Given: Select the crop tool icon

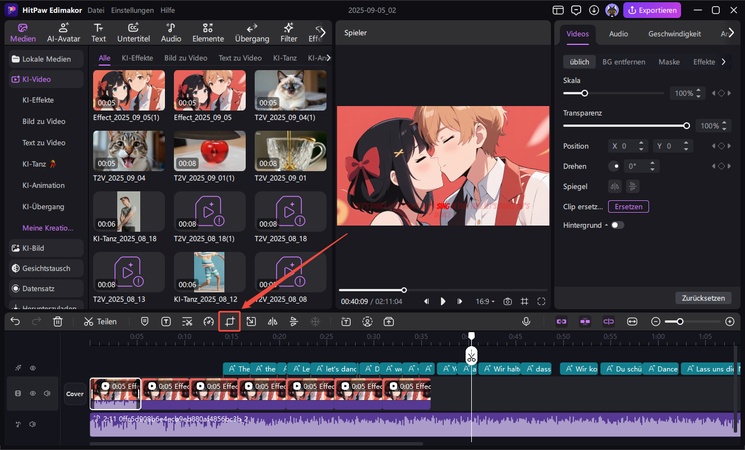Looking at the screenshot, I should point(230,322).
